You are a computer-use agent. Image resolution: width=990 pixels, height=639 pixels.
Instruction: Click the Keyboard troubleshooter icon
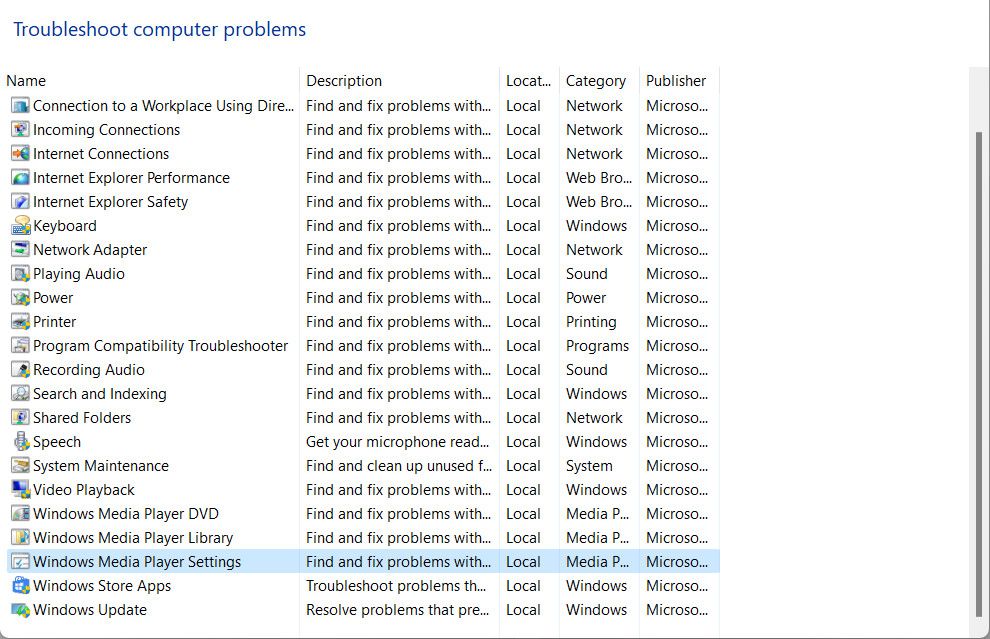(20, 226)
